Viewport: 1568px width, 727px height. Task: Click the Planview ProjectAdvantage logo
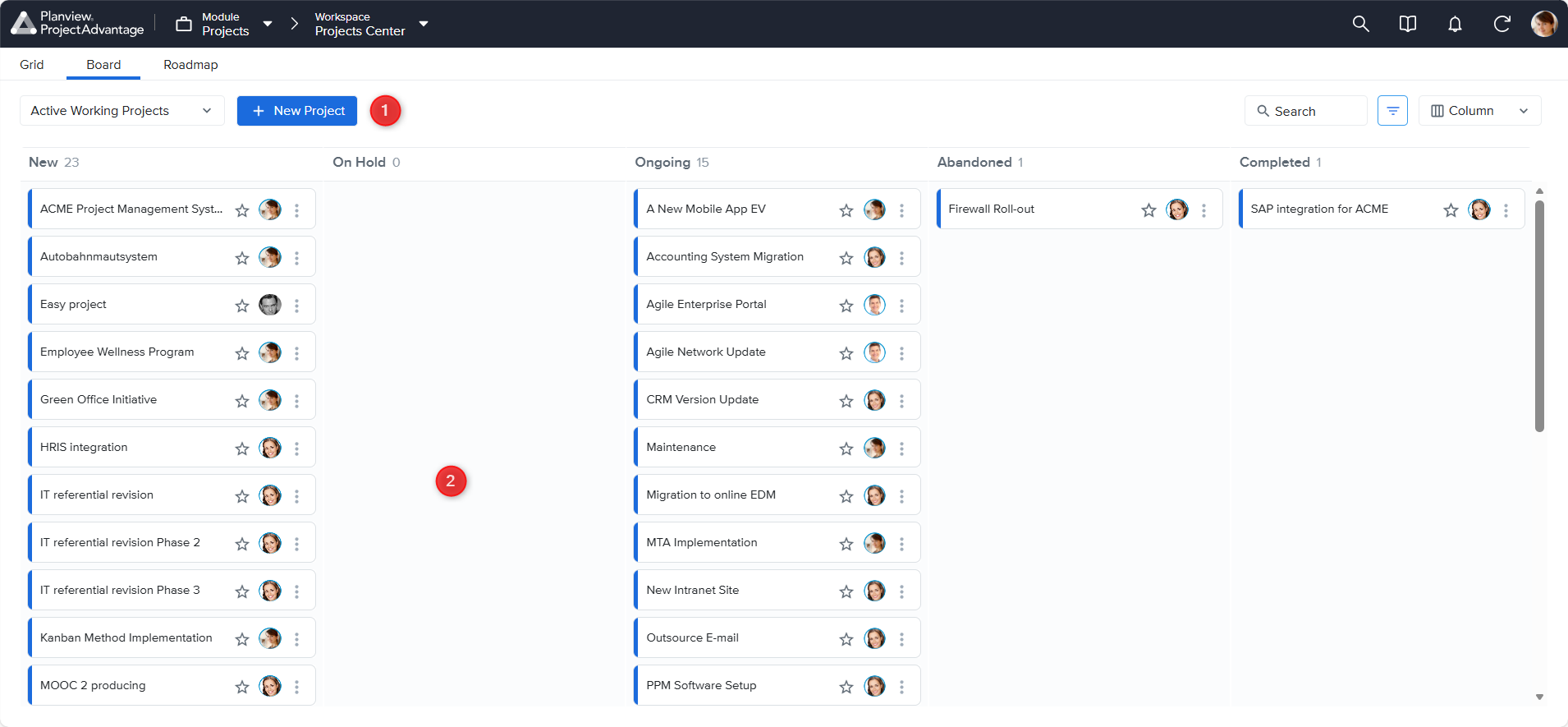pos(78,24)
